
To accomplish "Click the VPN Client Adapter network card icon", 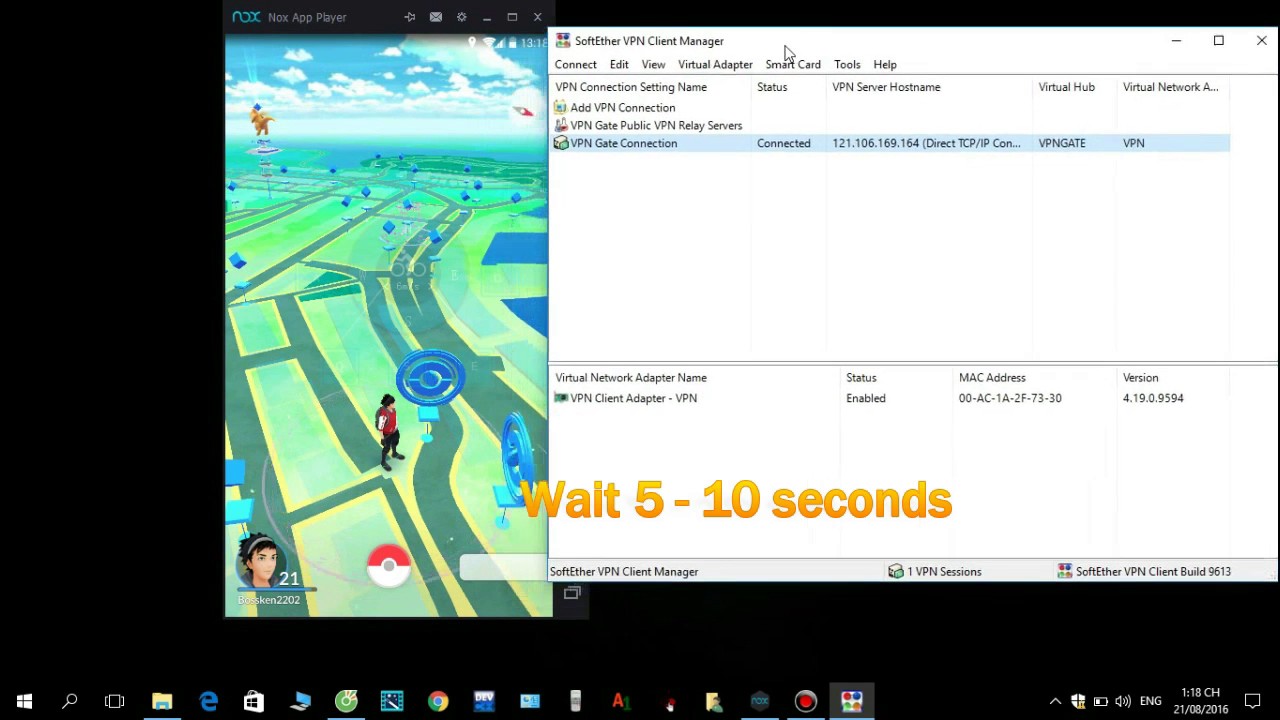I will pyautogui.click(x=561, y=398).
